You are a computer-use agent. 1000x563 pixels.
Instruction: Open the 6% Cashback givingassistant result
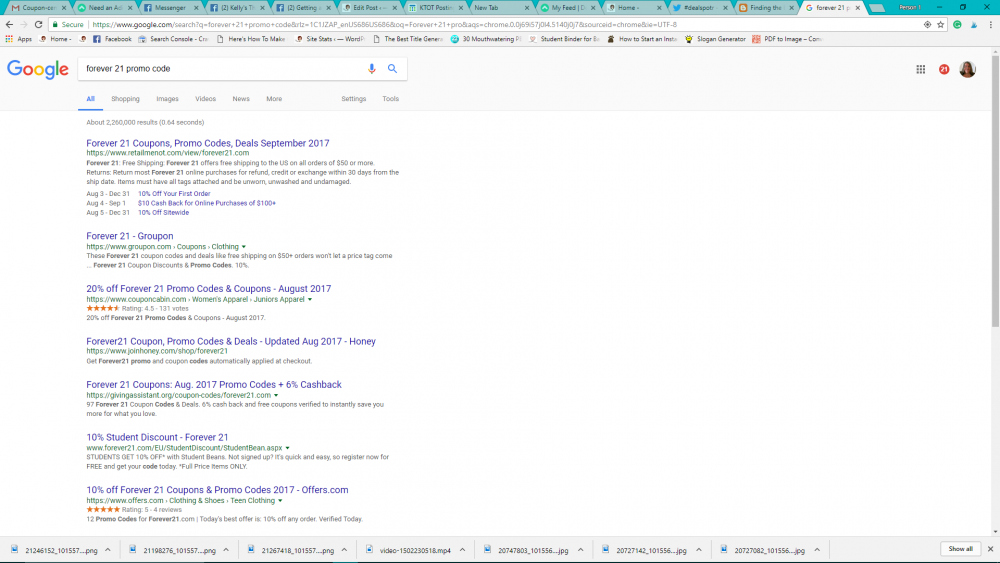point(214,385)
